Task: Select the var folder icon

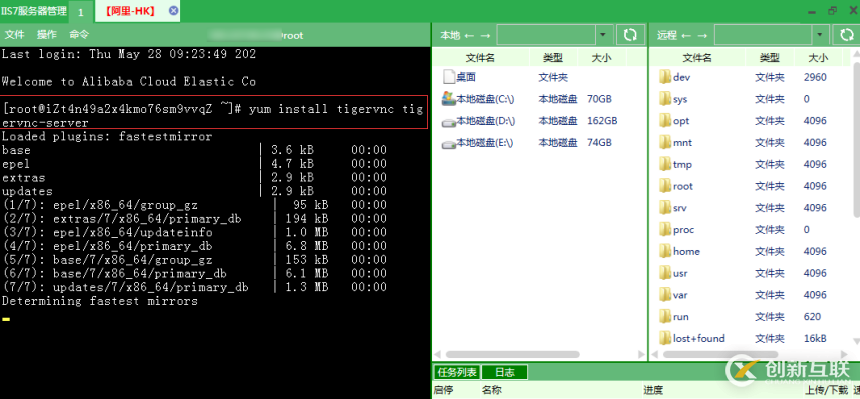Action: (x=665, y=295)
